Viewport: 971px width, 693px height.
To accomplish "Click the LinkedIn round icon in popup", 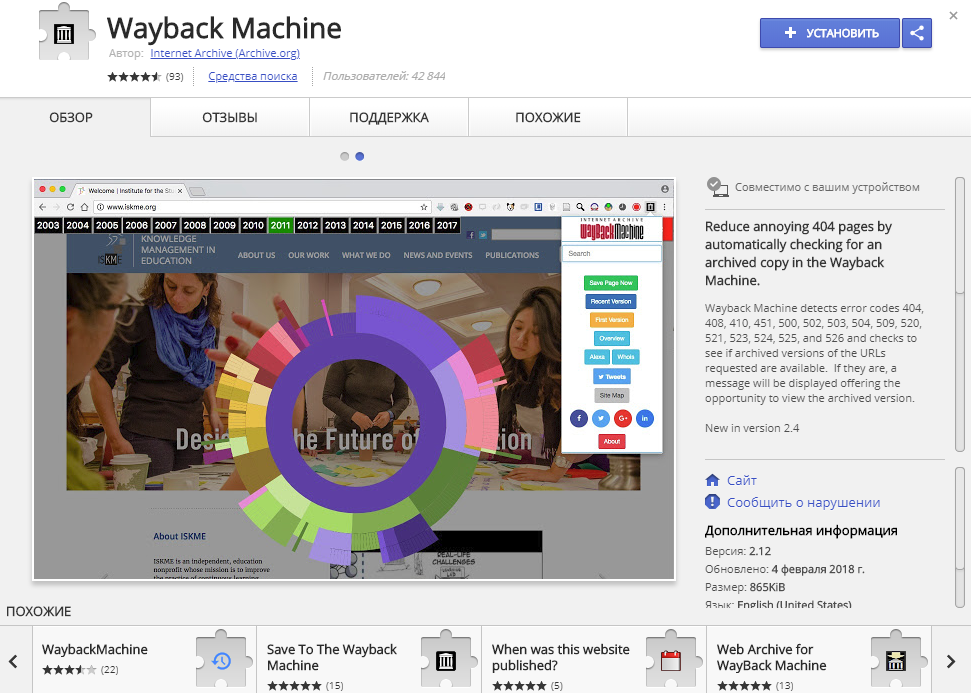I will tap(645, 419).
